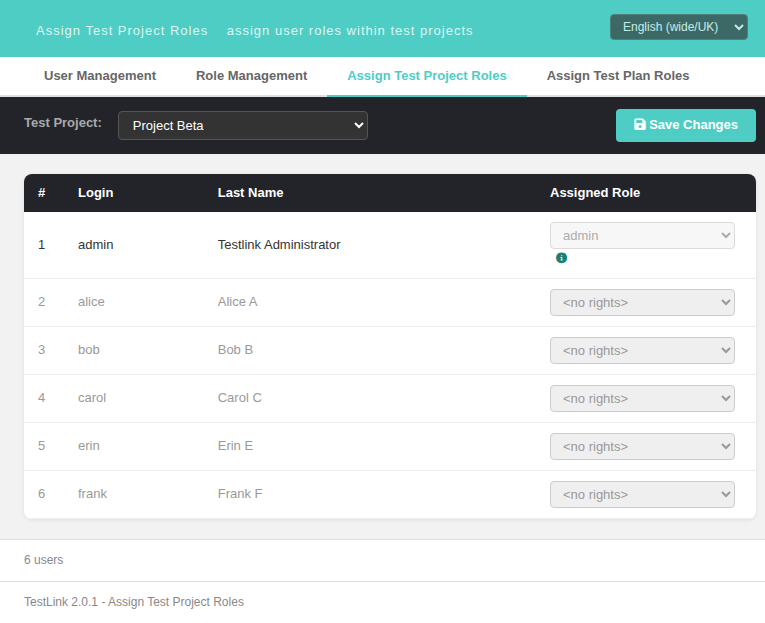Click Frank F name cell
Screen dimensions: 765x623
[x=240, y=494]
